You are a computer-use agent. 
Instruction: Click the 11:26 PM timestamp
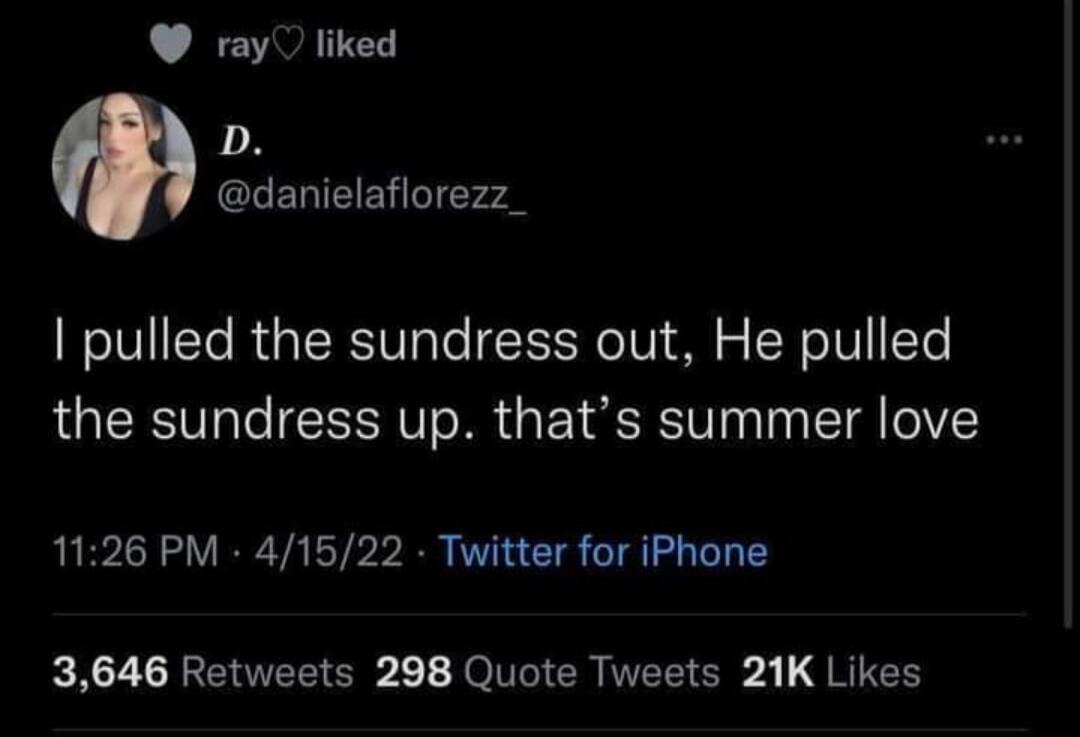pyautogui.click(x=135, y=552)
